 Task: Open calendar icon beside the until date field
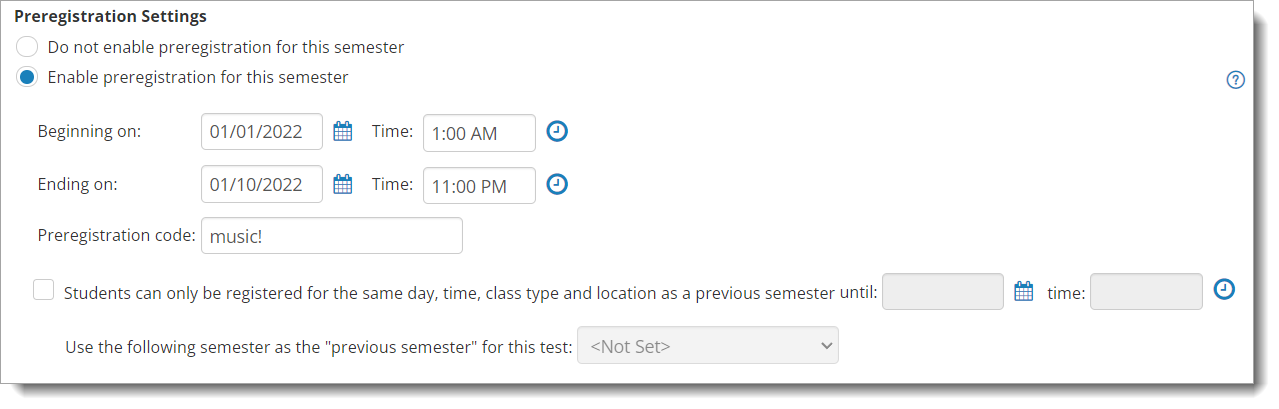point(1023,291)
